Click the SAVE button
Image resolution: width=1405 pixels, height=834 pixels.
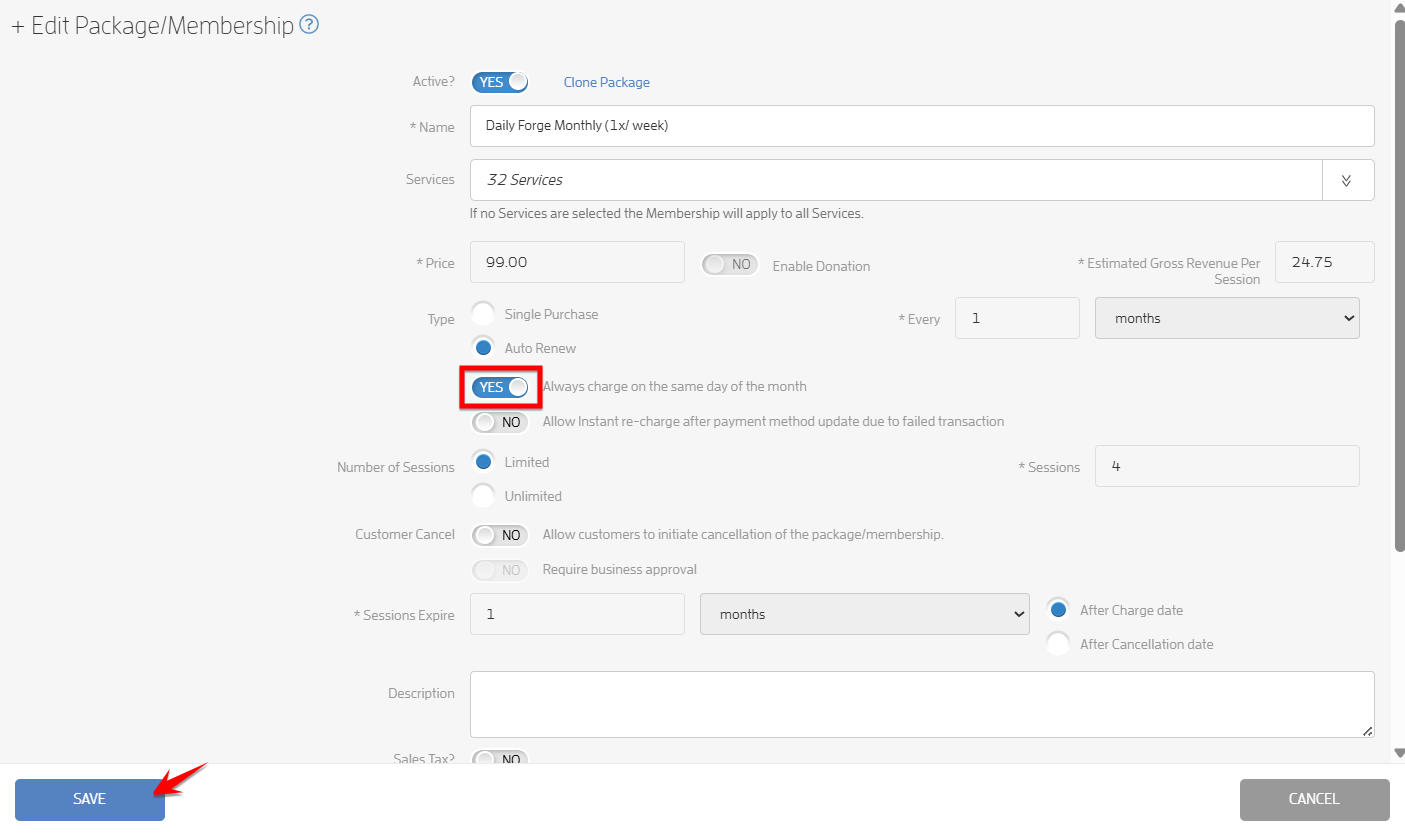pyautogui.click(x=90, y=799)
